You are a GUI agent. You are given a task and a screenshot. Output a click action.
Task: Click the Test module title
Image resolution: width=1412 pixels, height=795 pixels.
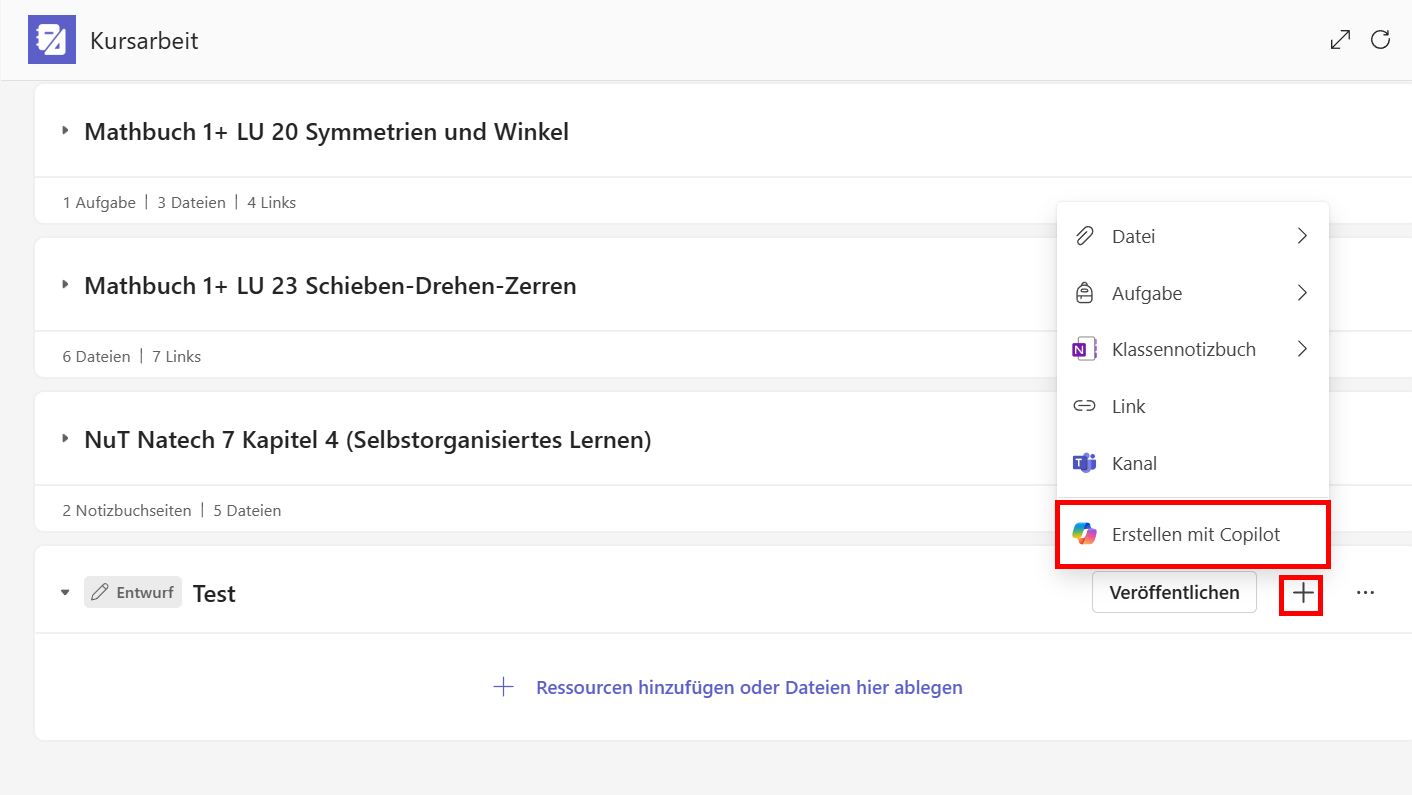[x=214, y=594]
